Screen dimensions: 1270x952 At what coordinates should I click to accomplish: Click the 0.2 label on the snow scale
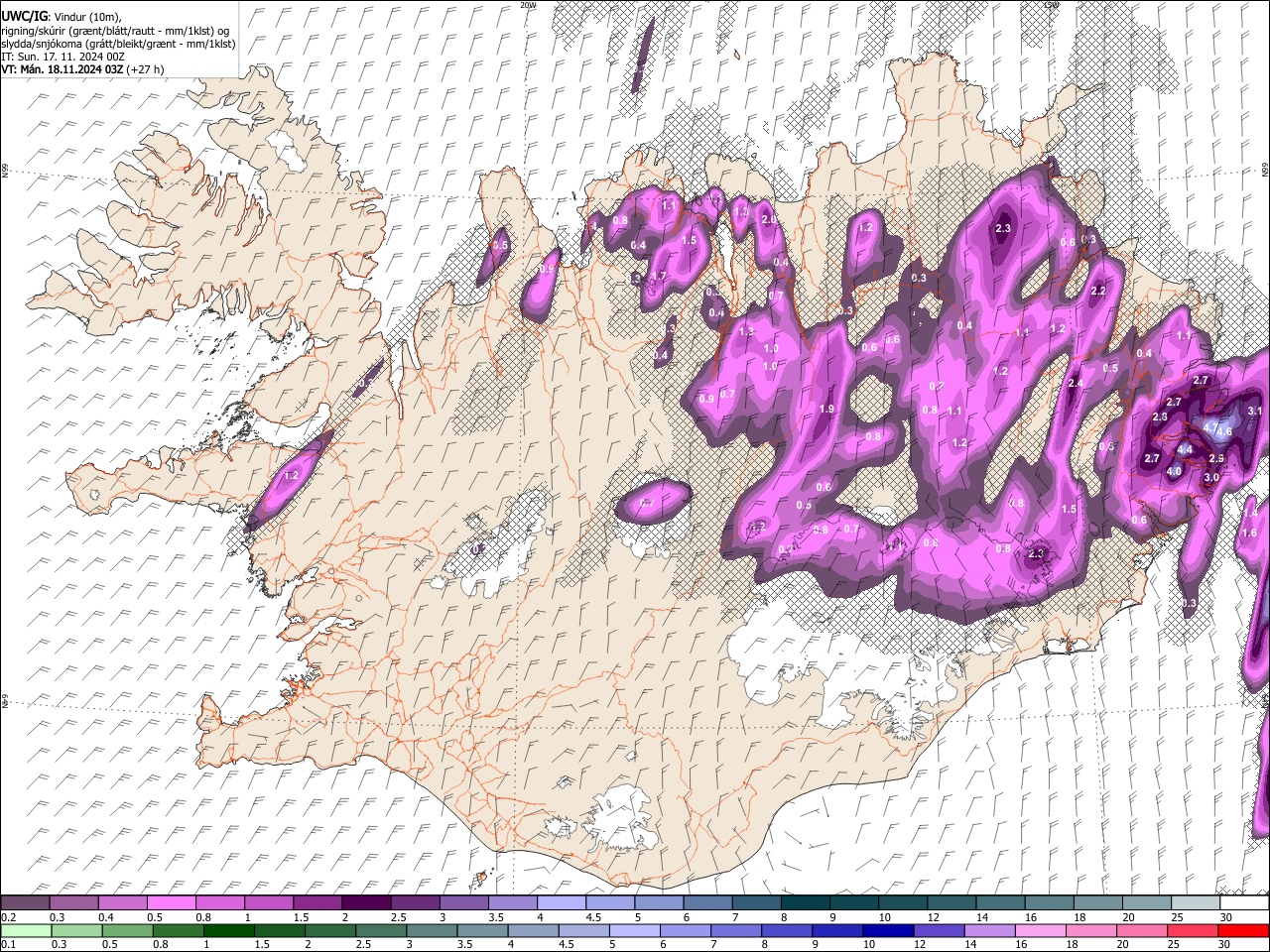tap(8, 917)
